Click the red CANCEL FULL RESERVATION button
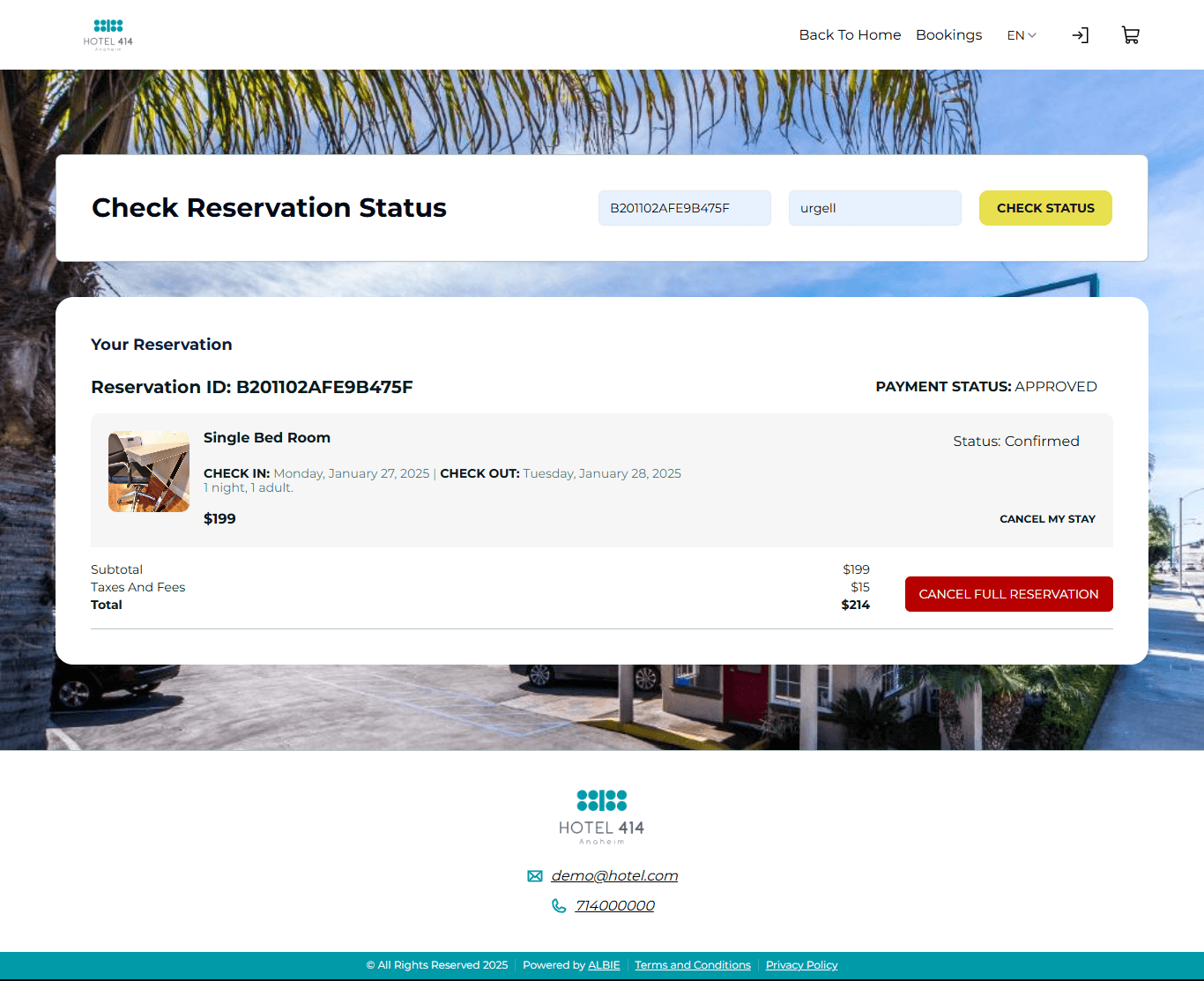This screenshot has width=1204, height=981. coord(1008,594)
